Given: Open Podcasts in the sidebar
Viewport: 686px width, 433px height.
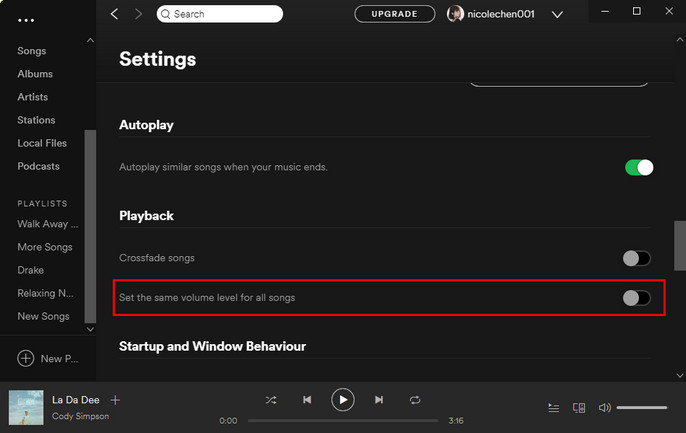Looking at the screenshot, I should (38, 166).
